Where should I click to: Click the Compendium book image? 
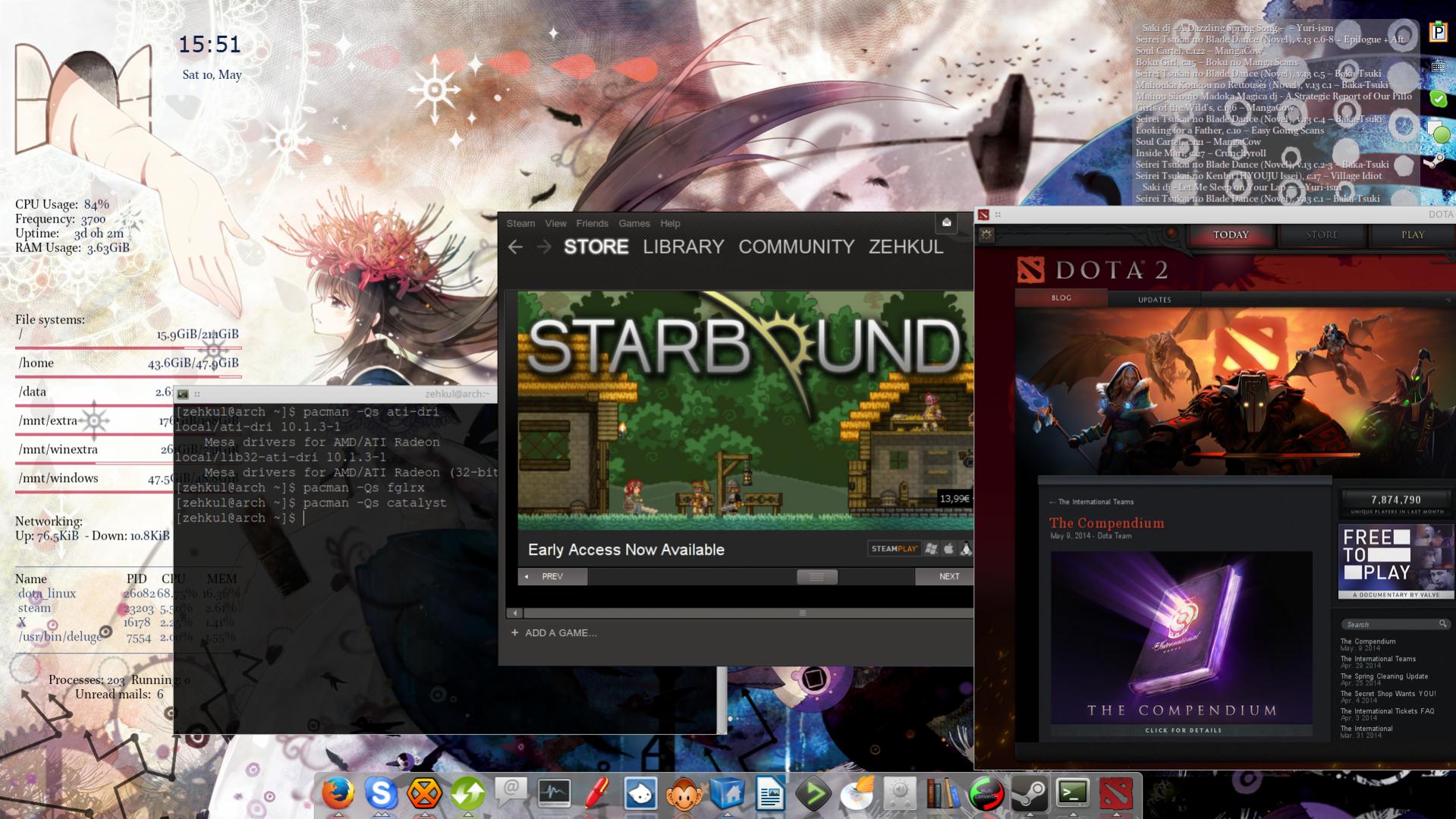point(1181,636)
